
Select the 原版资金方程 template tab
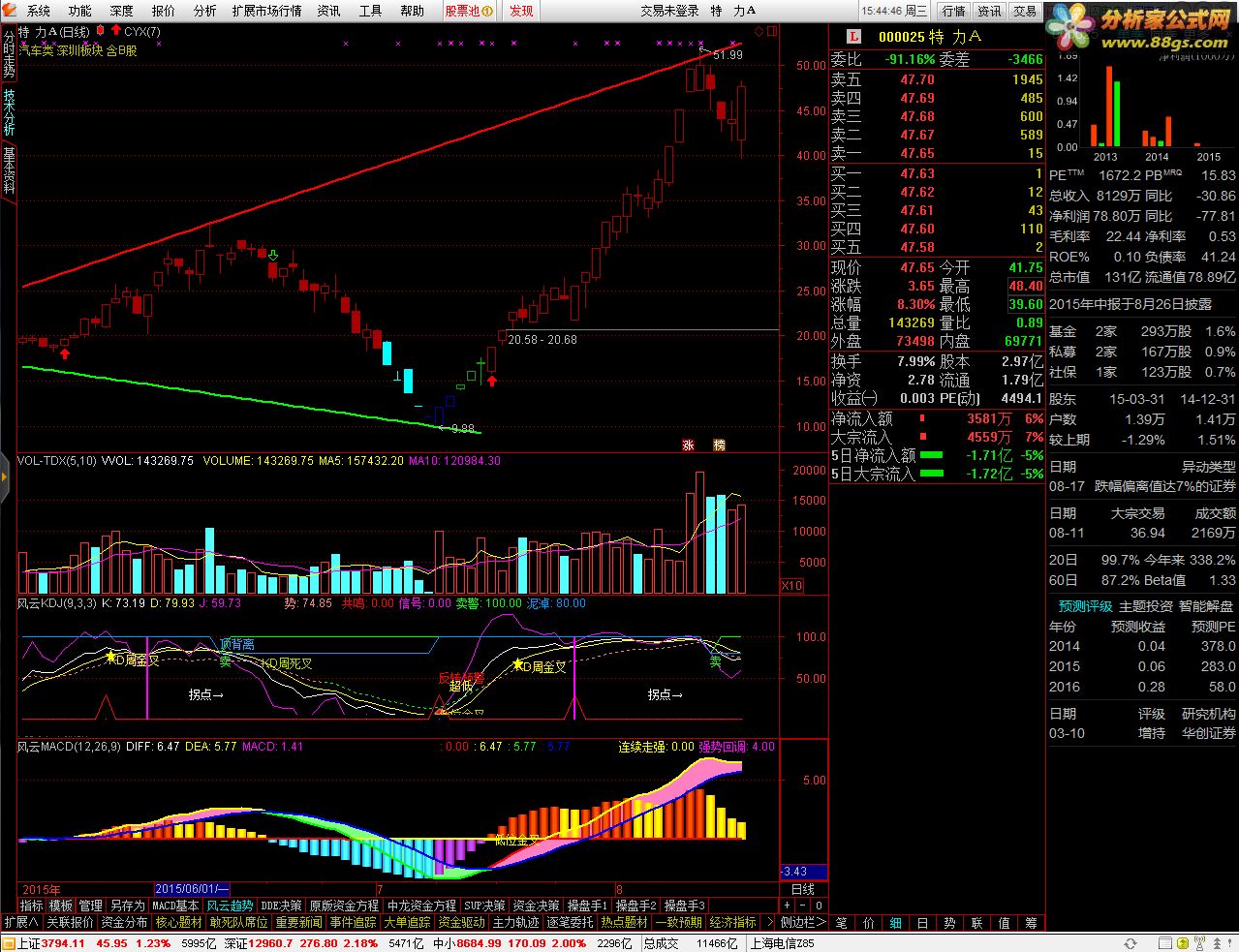coord(344,906)
